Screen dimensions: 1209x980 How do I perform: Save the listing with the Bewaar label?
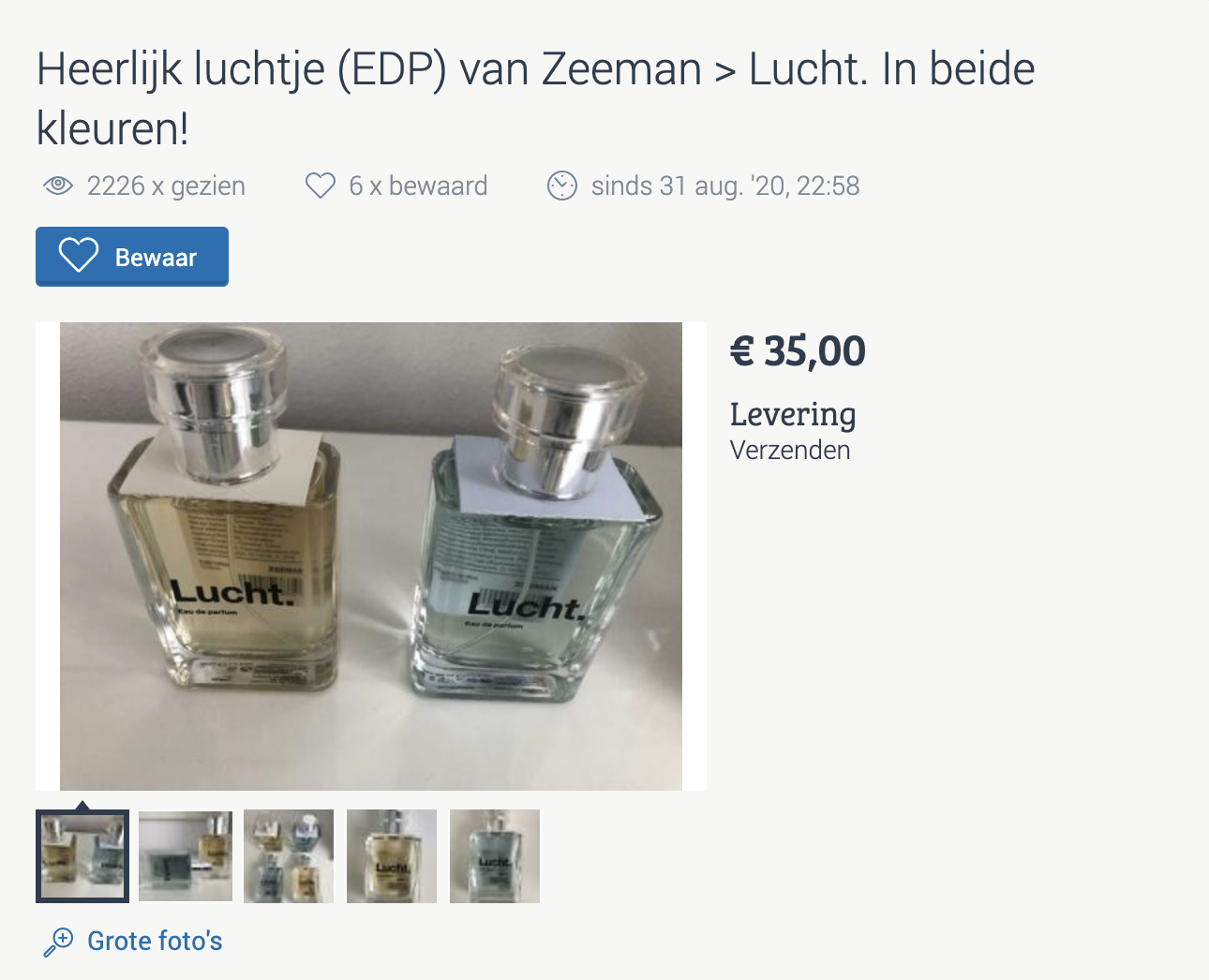132,257
